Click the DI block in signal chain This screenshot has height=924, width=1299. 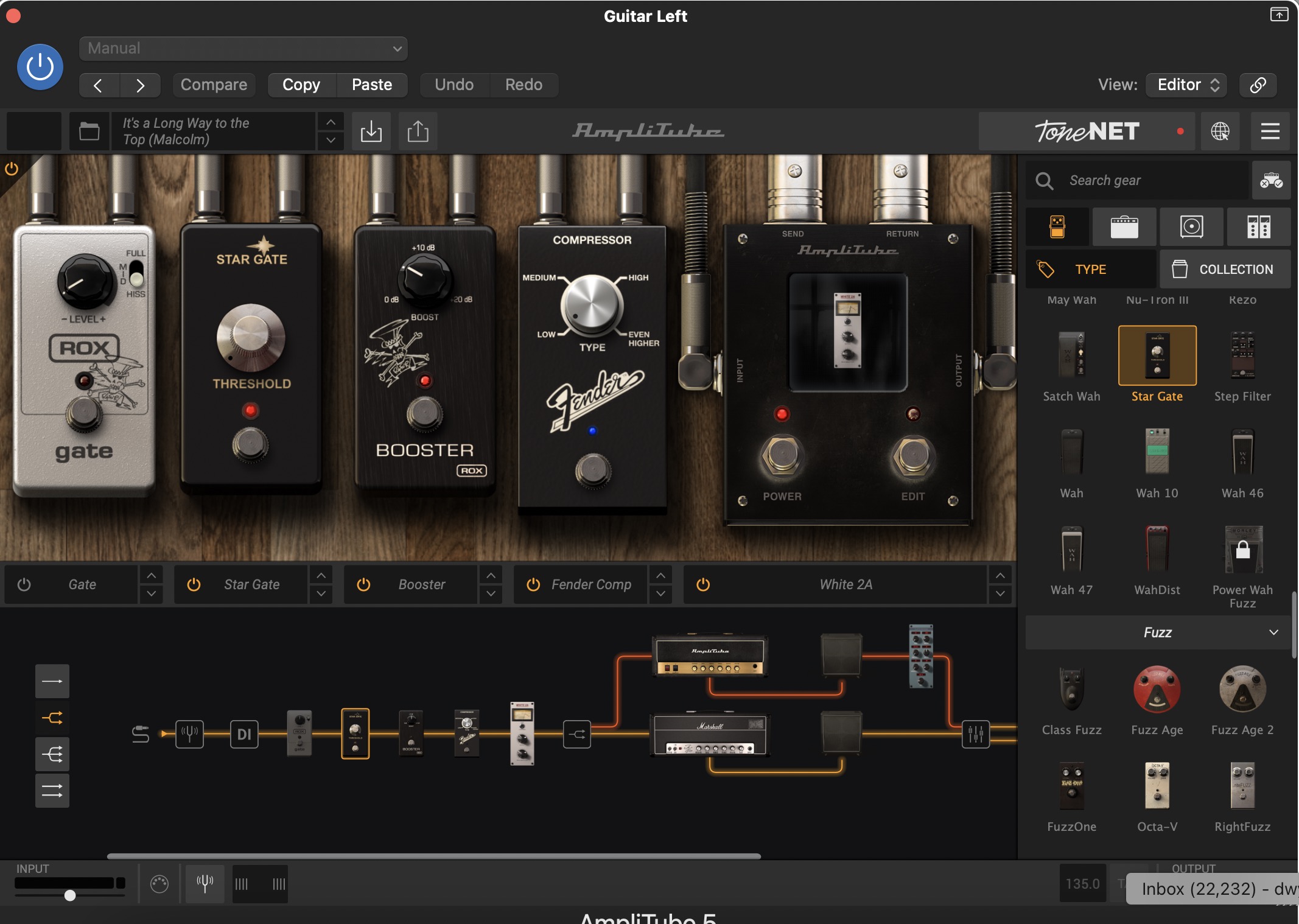pyautogui.click(x=244, y=734)
